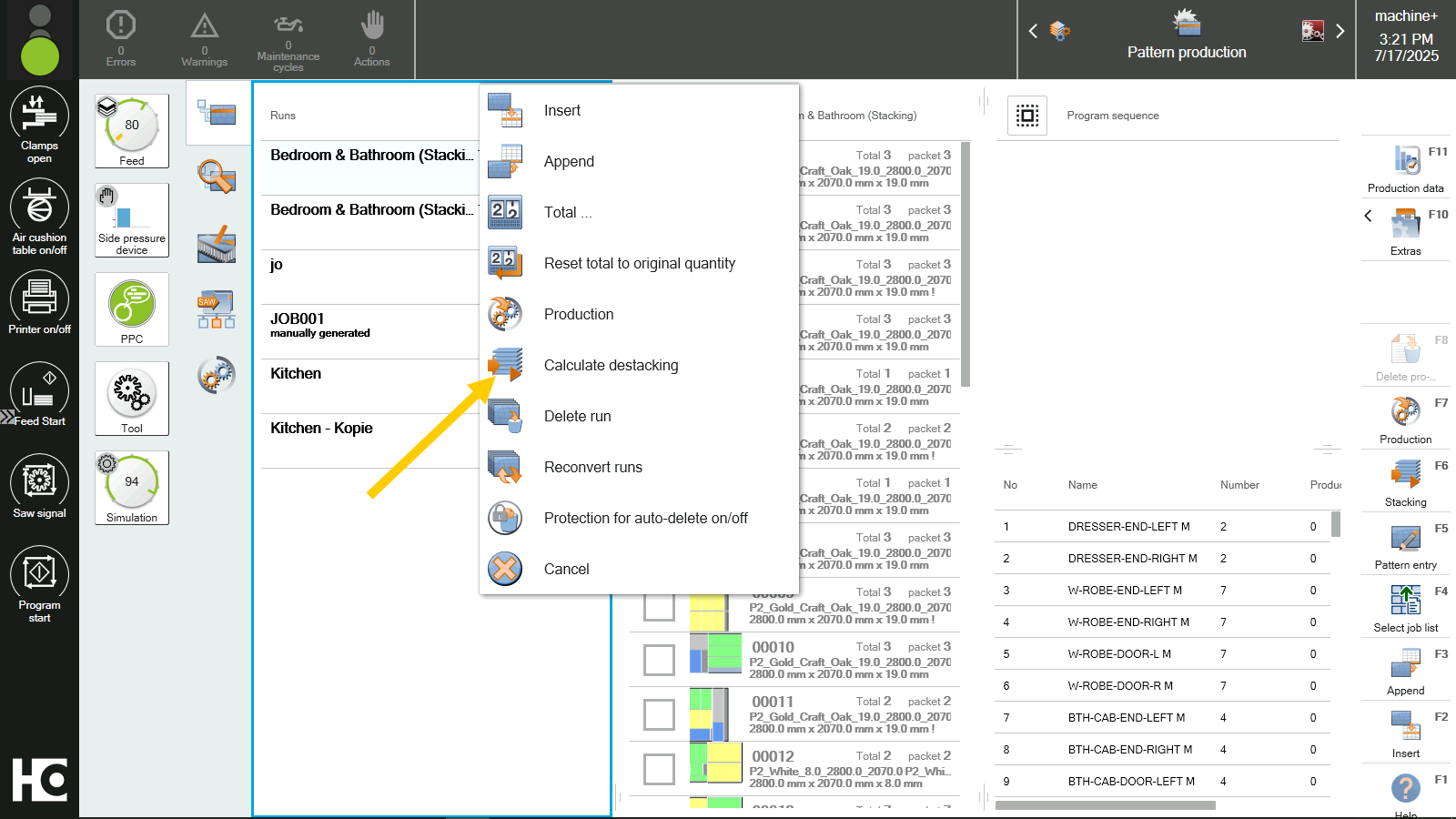Open the Actions indicator

372,39
